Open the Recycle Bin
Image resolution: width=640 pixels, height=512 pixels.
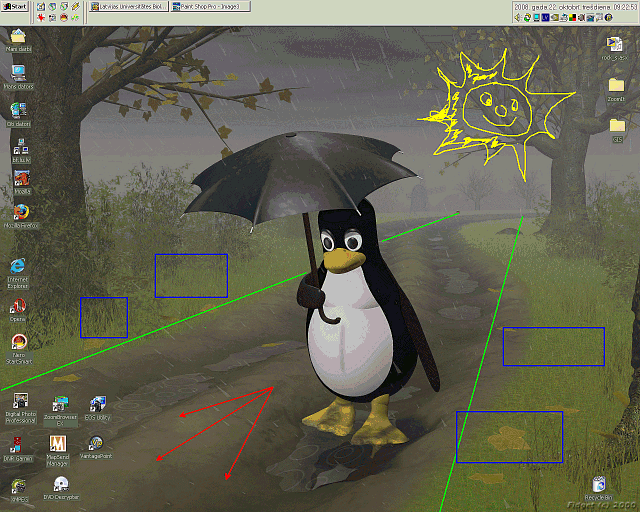click(599, 488)
